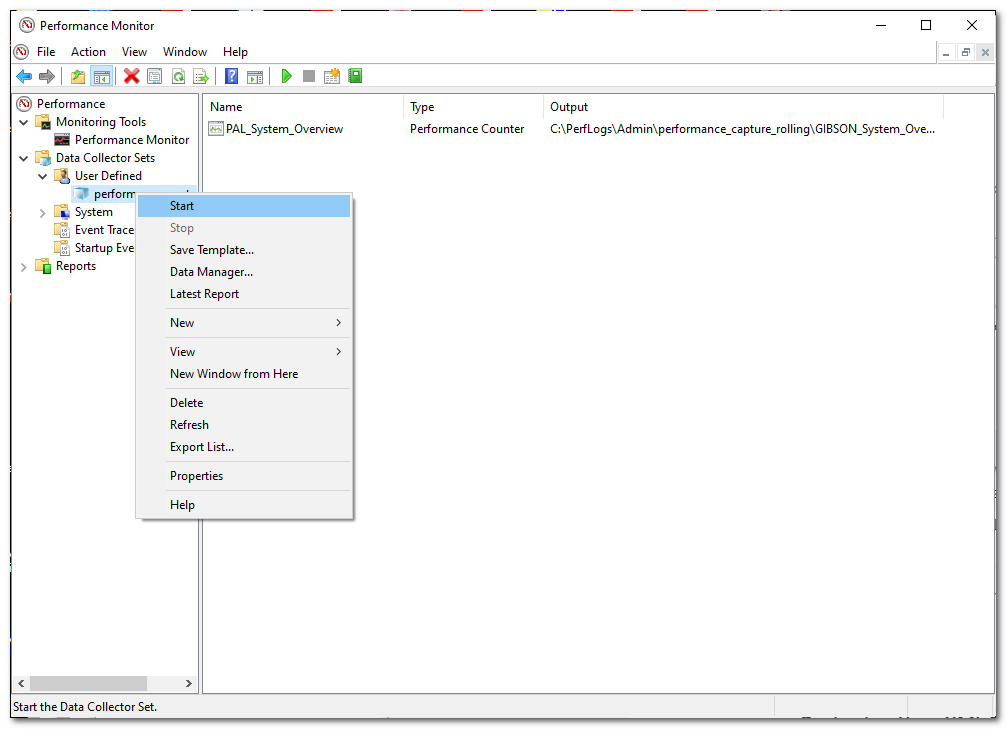This screenshot has width=1007, height=729.
Task: Choose Delete in context menu
Action: click(x=245, y=403)
